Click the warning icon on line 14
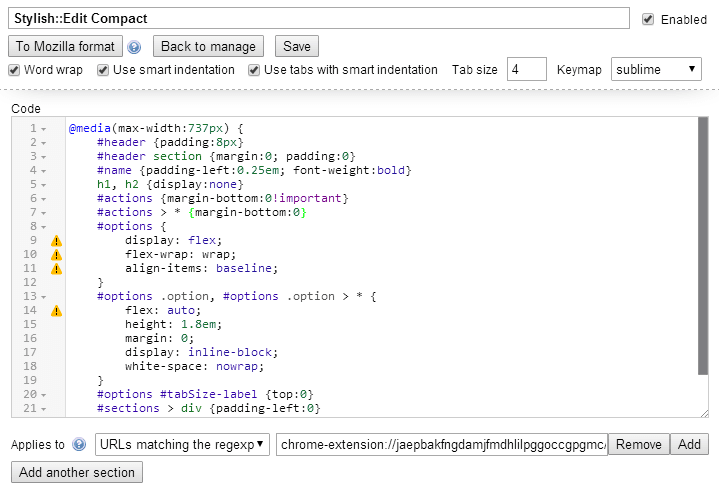719x495 pixels. click(56, 311)
